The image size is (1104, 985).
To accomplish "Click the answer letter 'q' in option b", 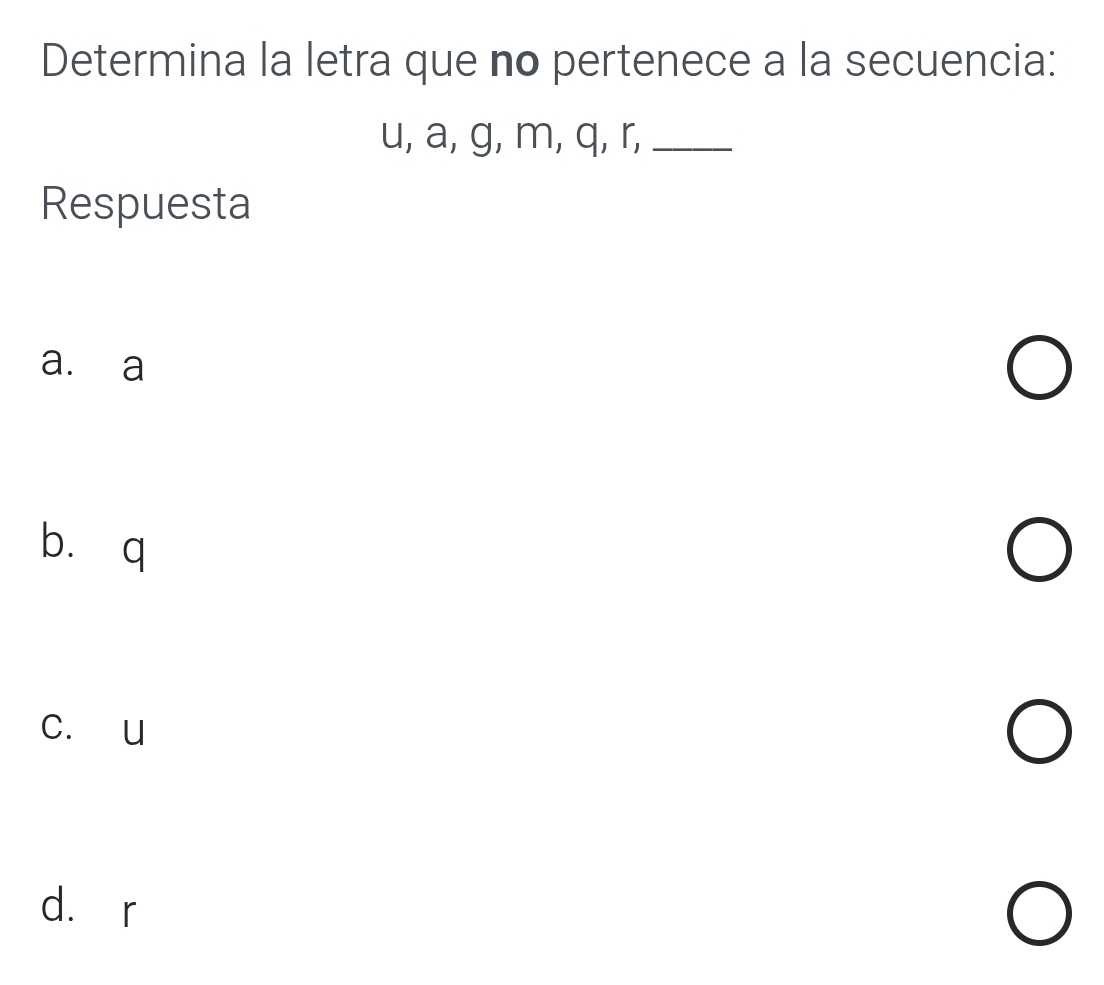I will point(133,550).
